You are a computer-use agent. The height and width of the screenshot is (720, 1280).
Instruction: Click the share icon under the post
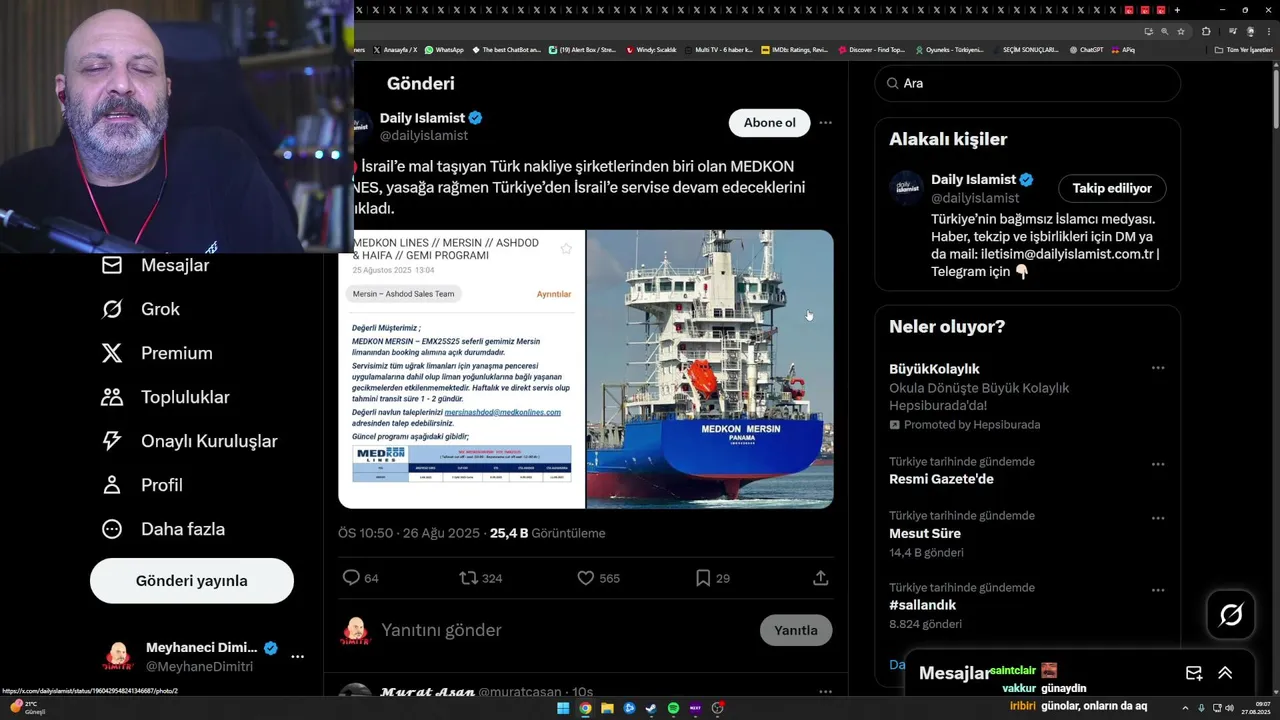point(820,578)
